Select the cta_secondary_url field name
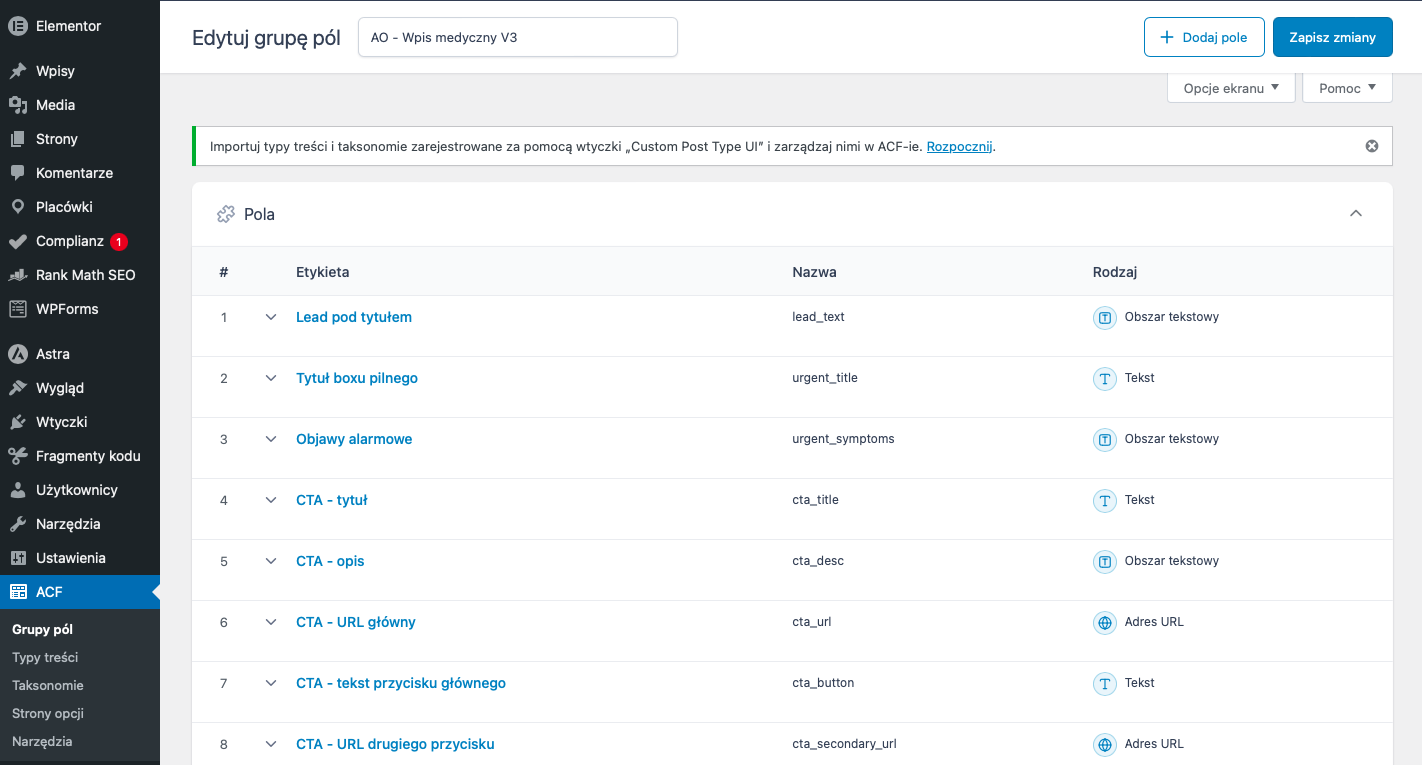Screen dimensions: 1422x765 click(x=844, y=744)
